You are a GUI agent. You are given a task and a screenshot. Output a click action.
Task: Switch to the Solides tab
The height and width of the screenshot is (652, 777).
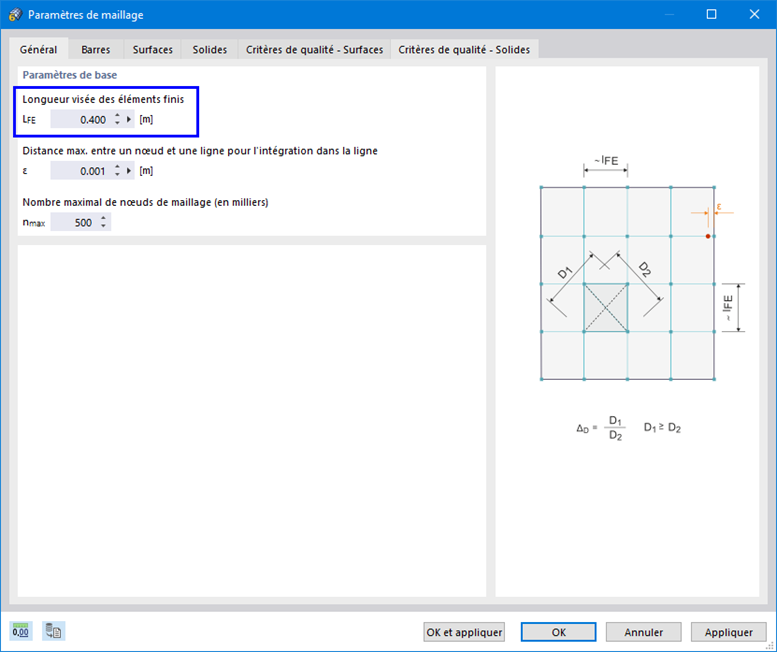point(210,50)
